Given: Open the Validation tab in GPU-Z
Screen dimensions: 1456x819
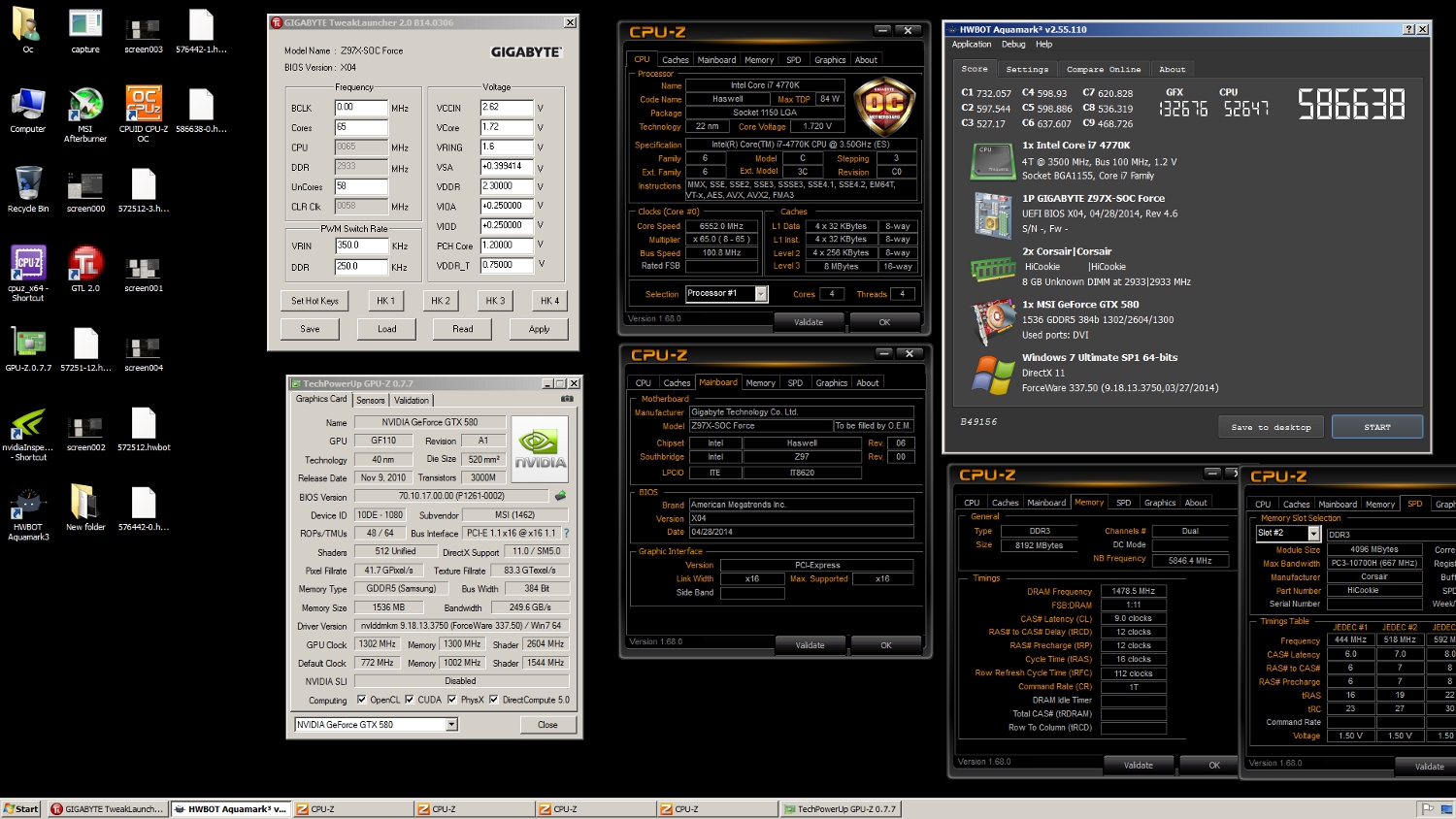Looking at the screenshot, I should (x=412, y=400).
